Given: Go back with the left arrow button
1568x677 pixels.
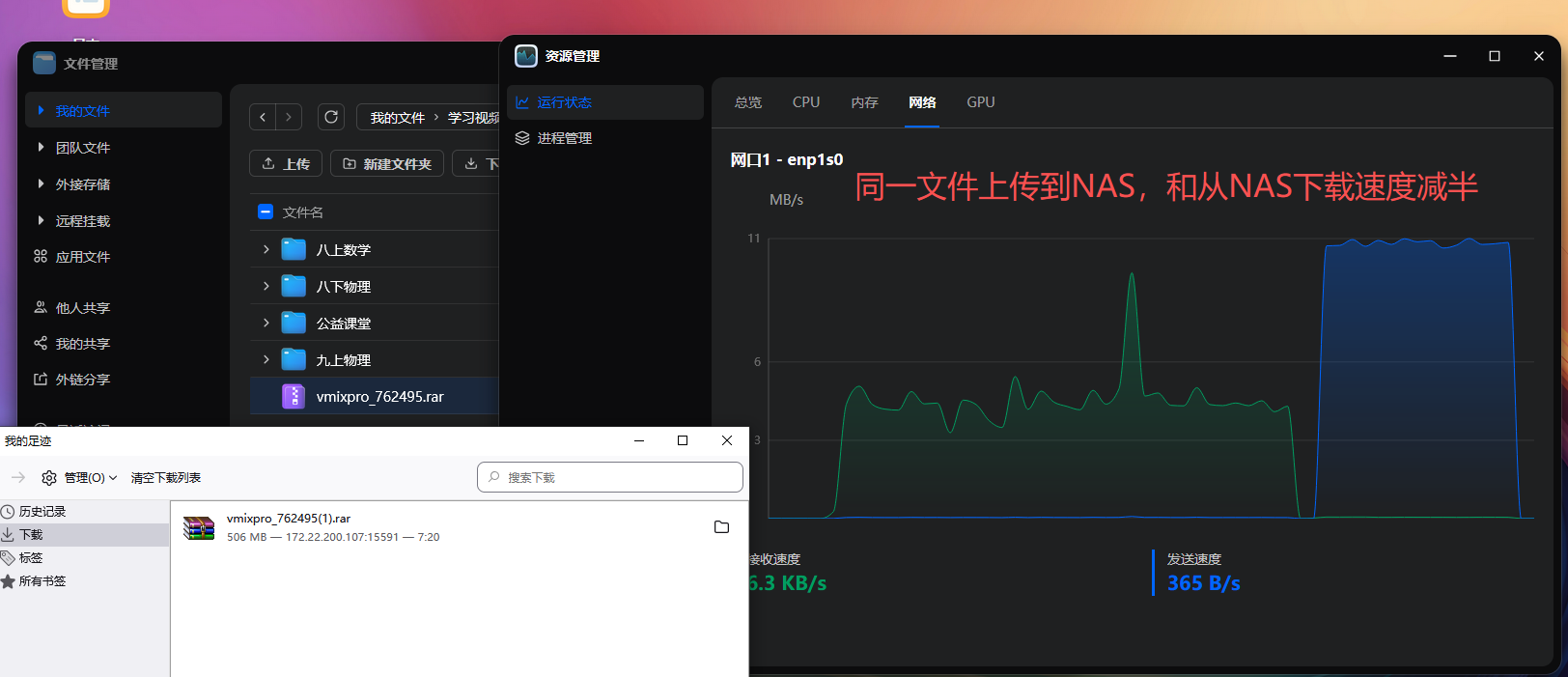Looking at the screenshot, I should click(x=263, y=117).
